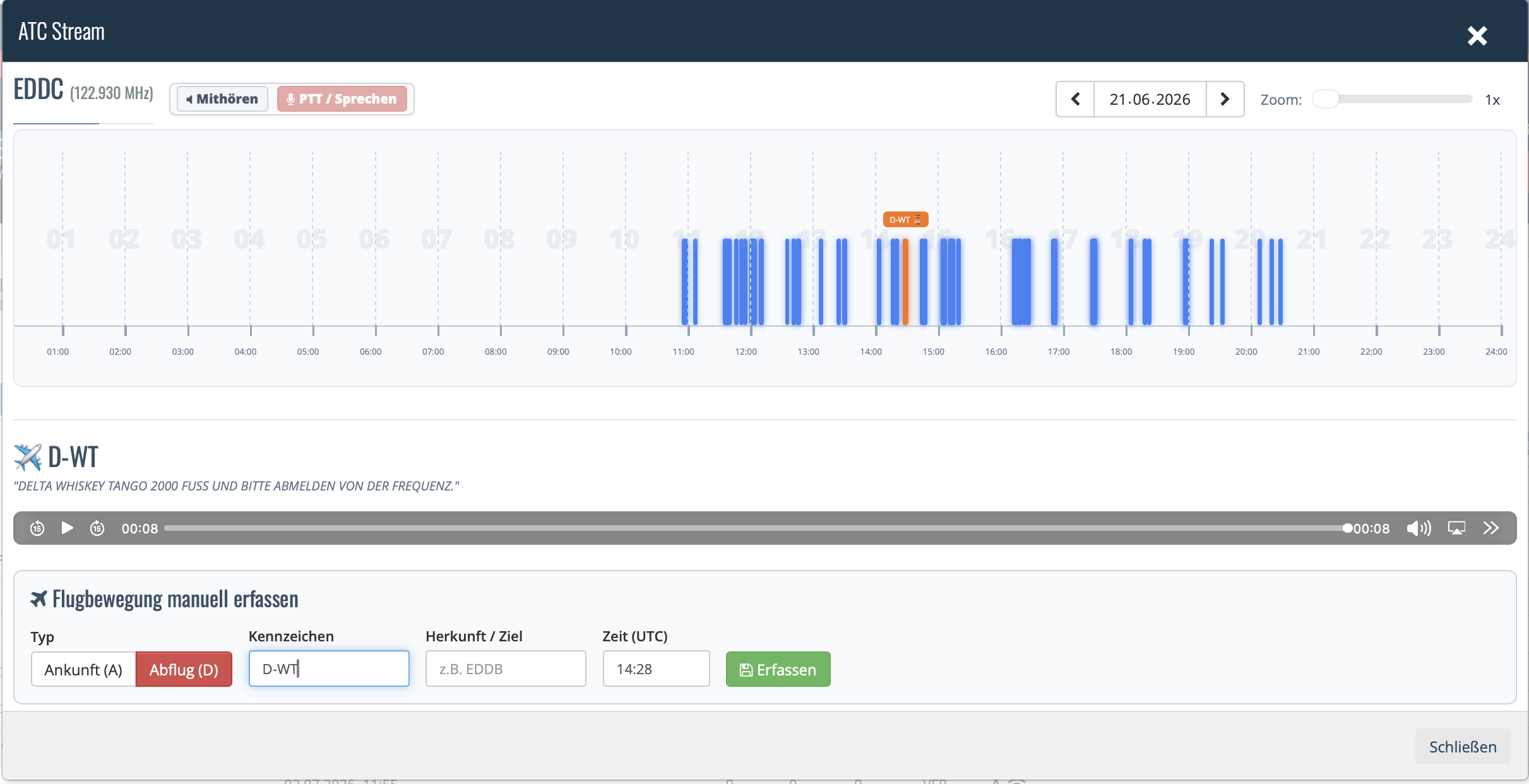Focus the Herkunft / Ziel input field
The height and width of the screenshot is (784, 1529).
pos(506,669)
